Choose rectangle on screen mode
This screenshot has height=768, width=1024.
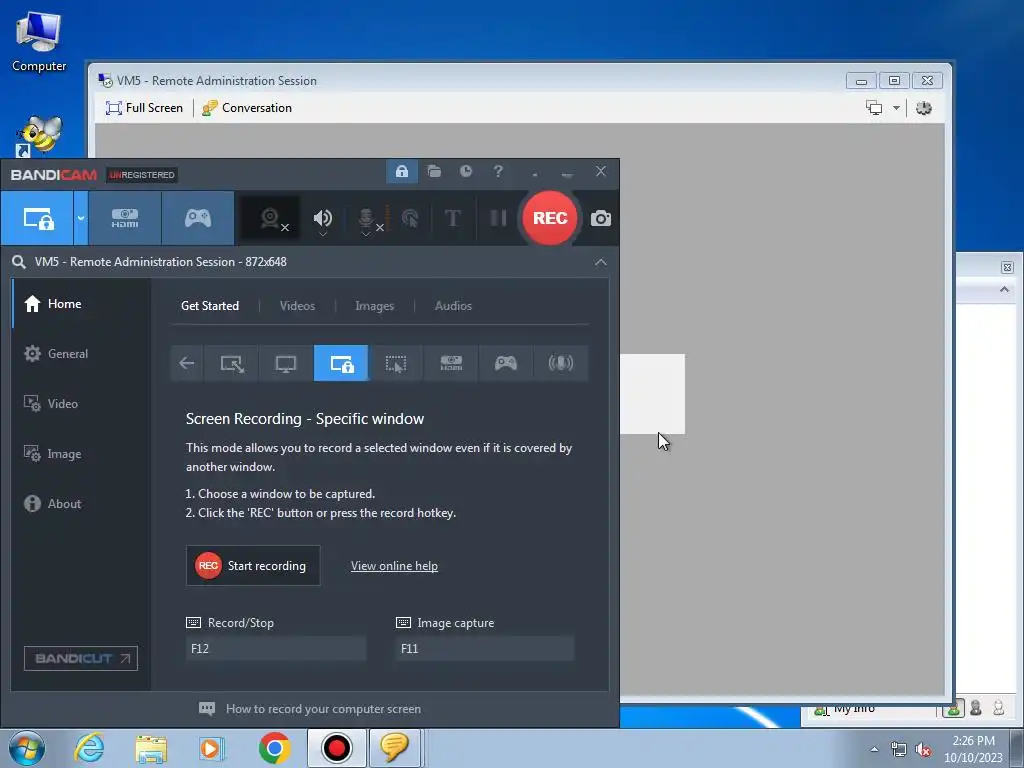(232, 363)
